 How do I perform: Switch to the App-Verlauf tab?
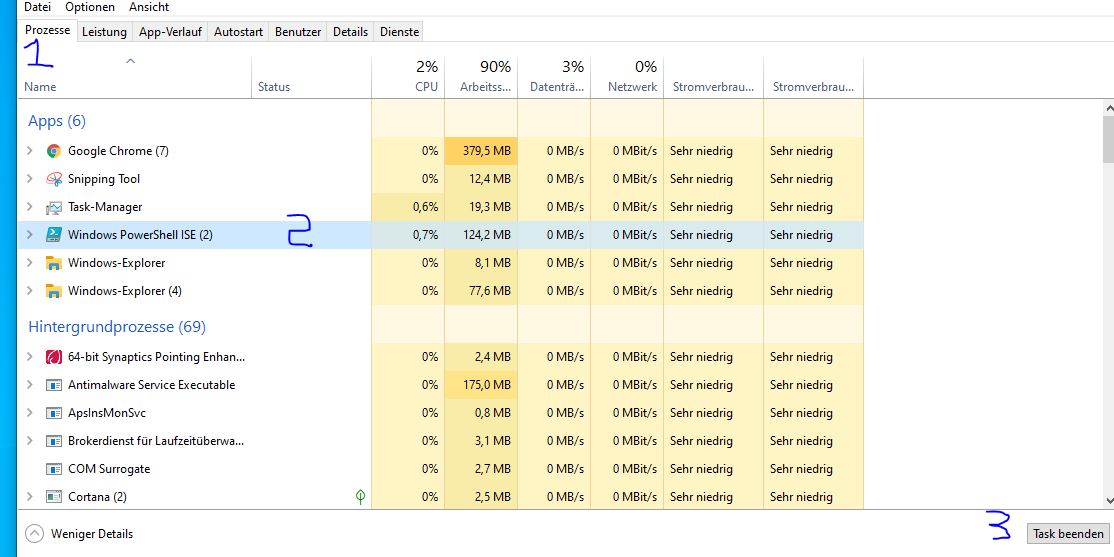point(171,32)
